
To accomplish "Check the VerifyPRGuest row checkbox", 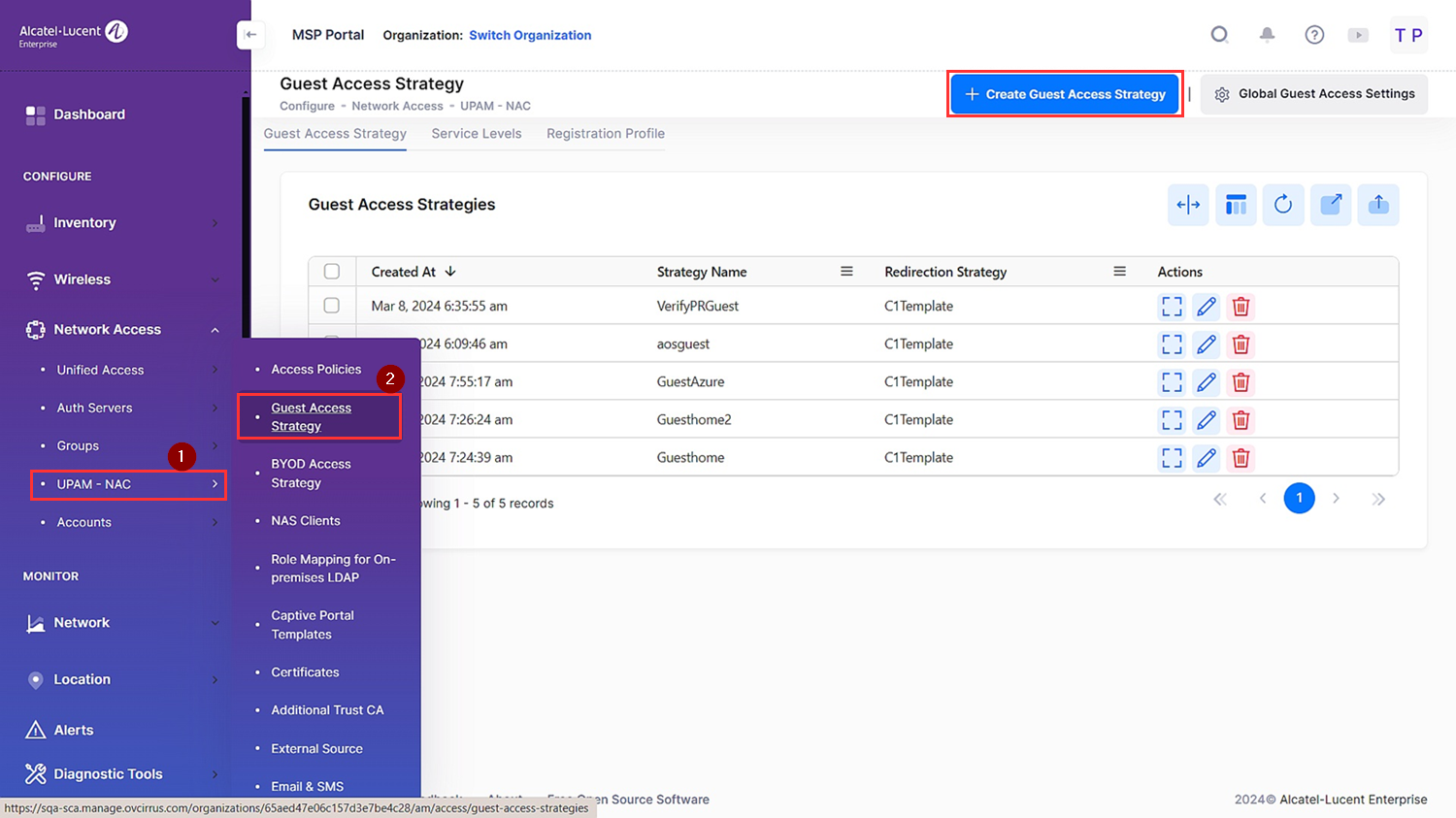I will click(x=332, y=306).
